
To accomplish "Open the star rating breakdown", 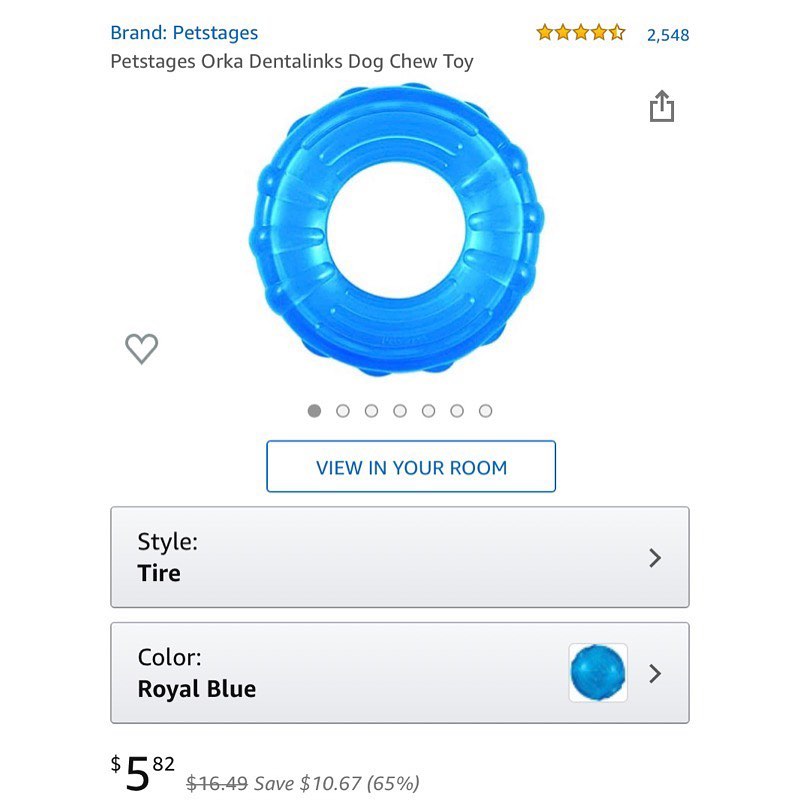I will tap(580, 33).
